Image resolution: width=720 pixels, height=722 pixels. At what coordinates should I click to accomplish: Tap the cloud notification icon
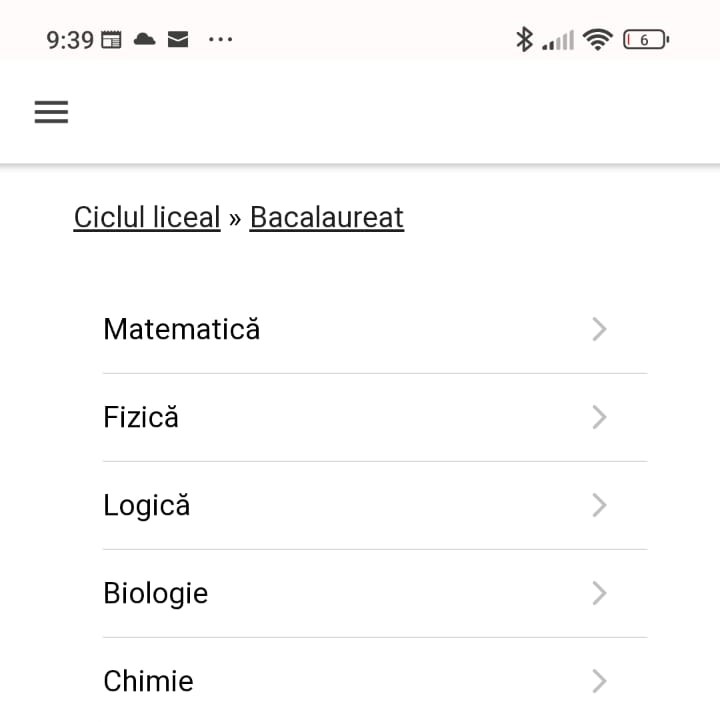[144, 40]
